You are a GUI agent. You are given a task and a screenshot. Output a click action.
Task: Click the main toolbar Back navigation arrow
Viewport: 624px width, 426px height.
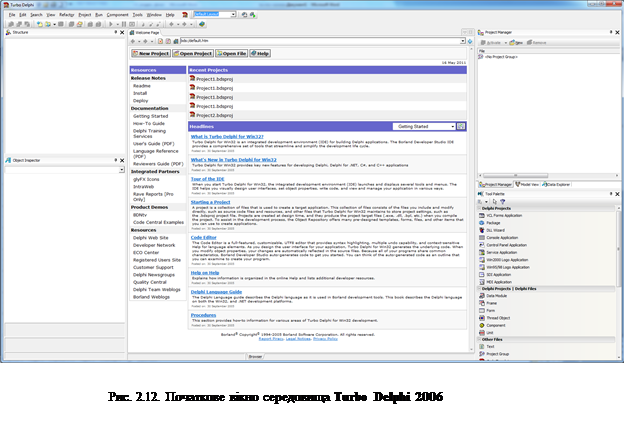pos(172,24)
